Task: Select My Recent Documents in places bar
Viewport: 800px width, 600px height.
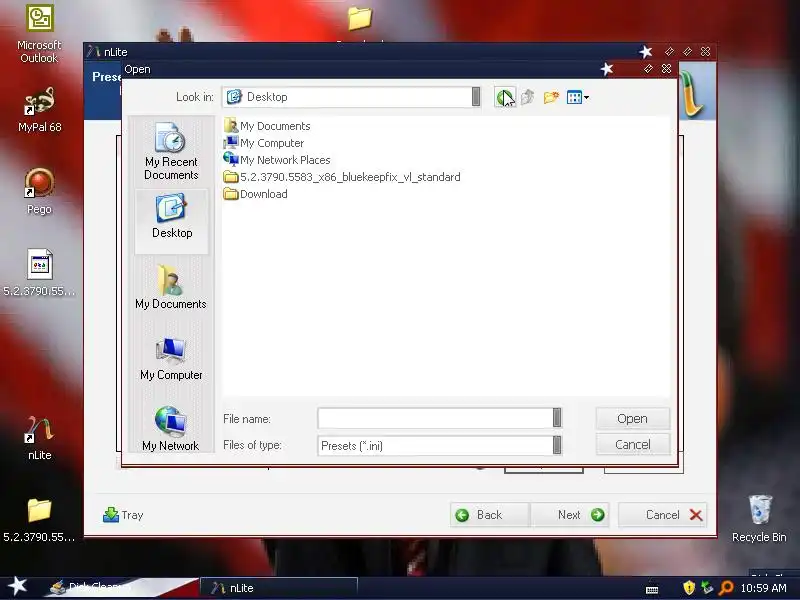Action: click(x=171, y=152)
